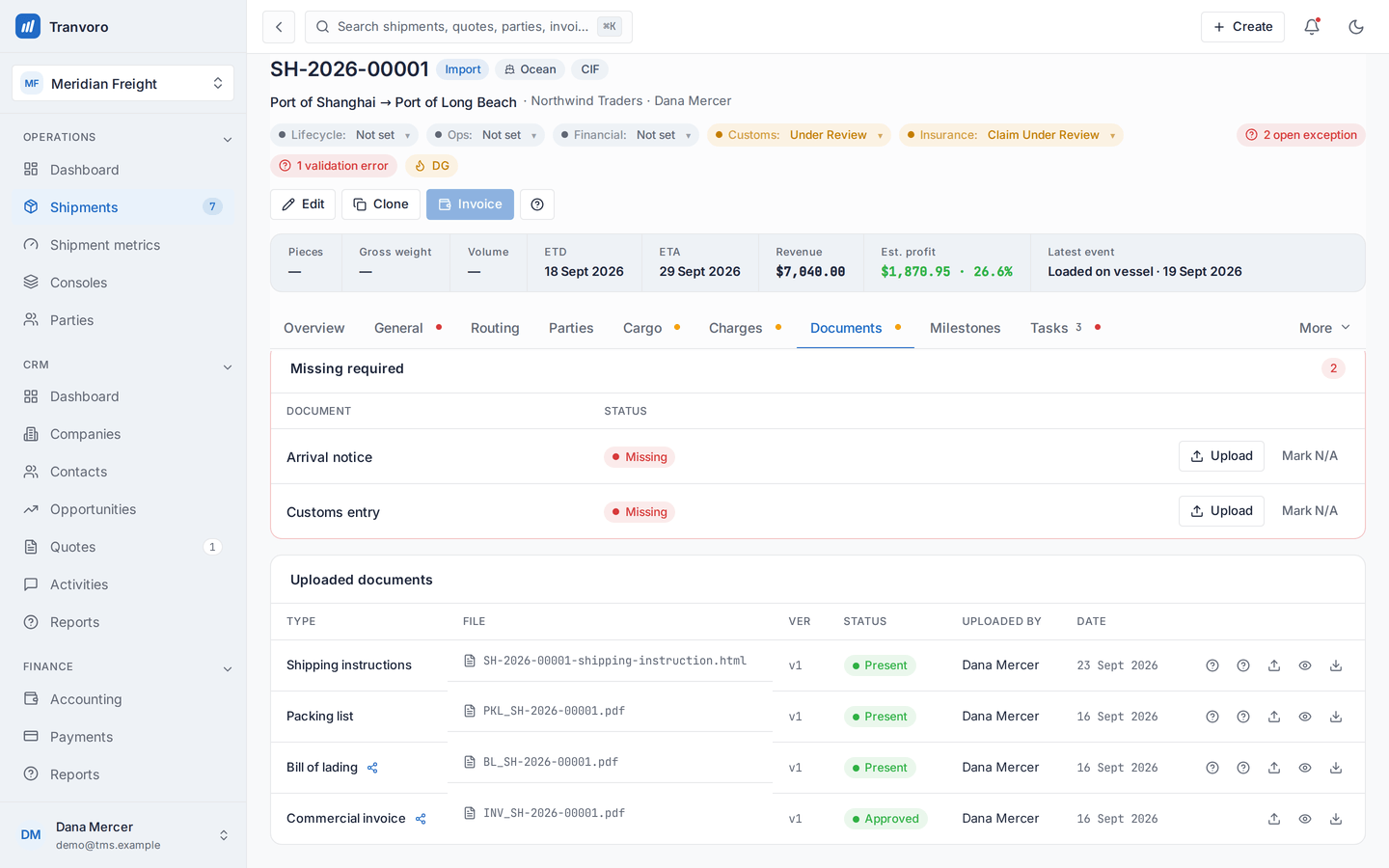Download the Packing list file
The width and height of the screenshot is (1389, 868).
pyautogui.click(x=1336, y=717)
